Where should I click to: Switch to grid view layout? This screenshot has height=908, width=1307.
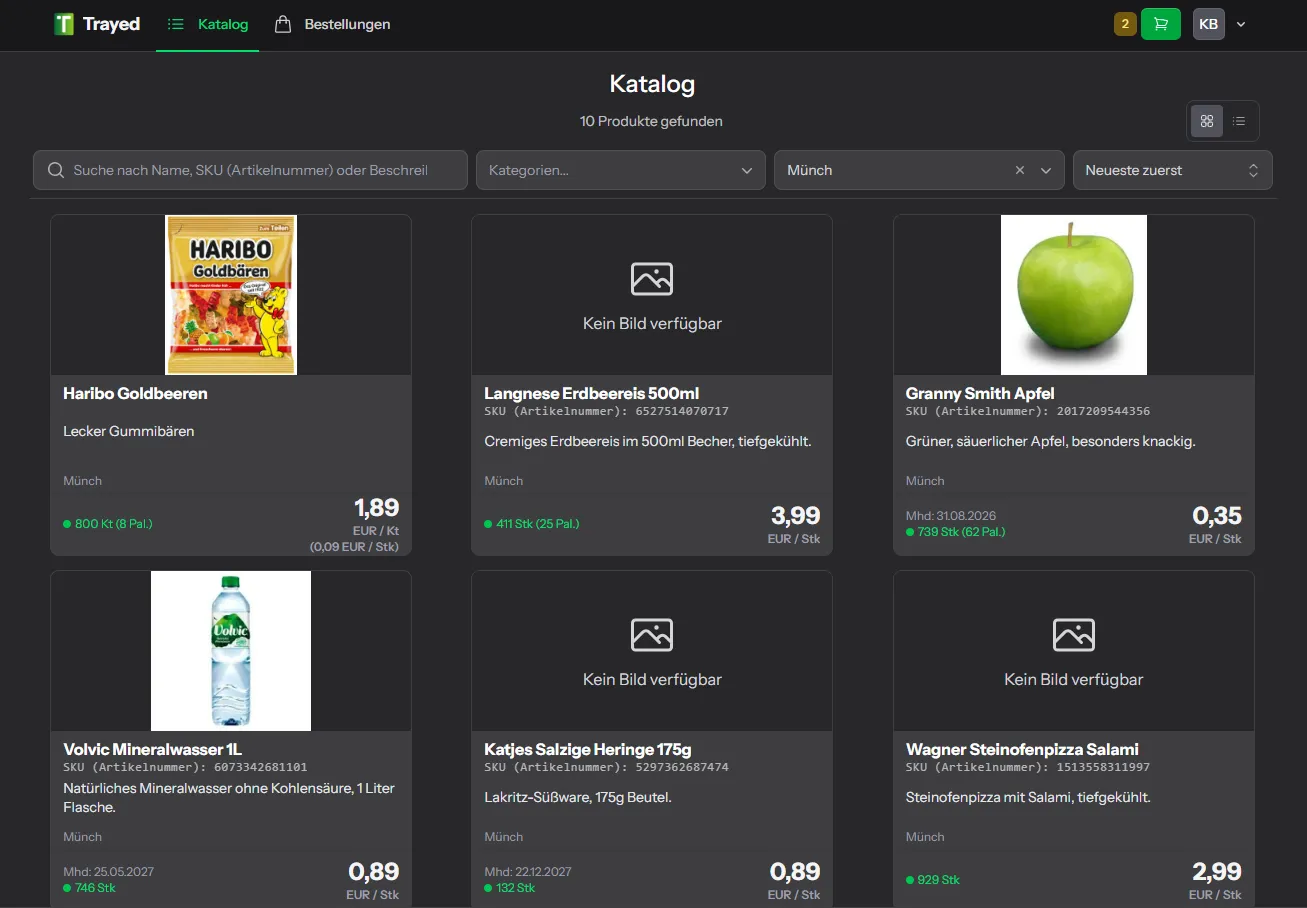1207,121
